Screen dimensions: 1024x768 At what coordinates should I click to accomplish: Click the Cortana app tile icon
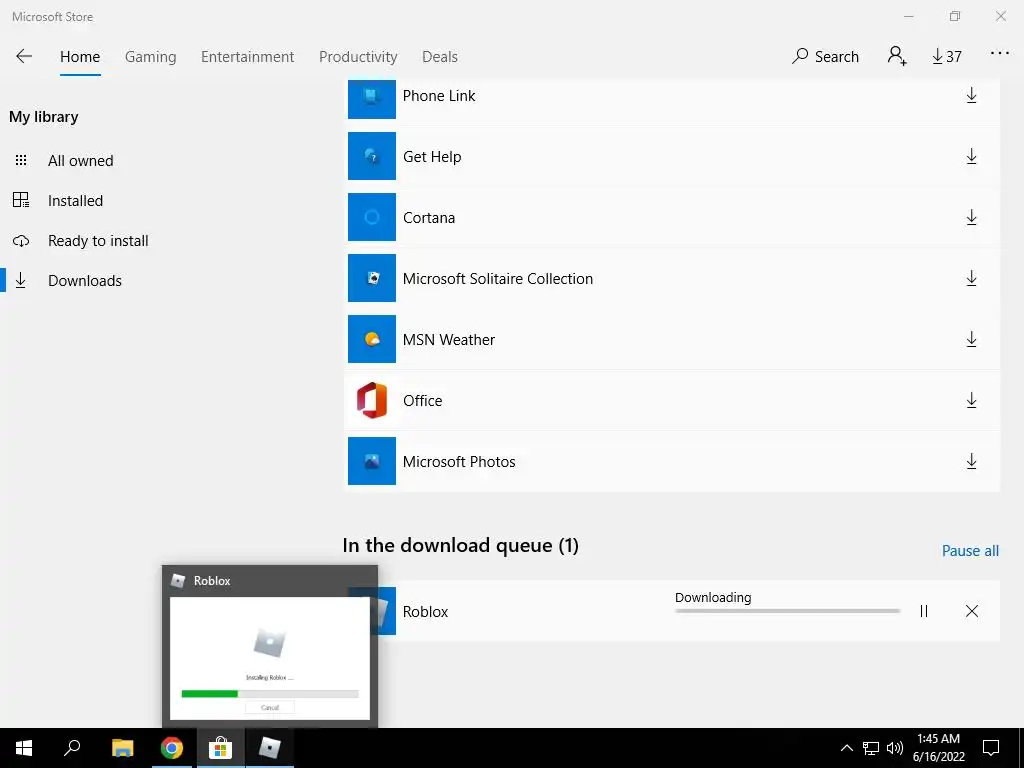(372, 217)
